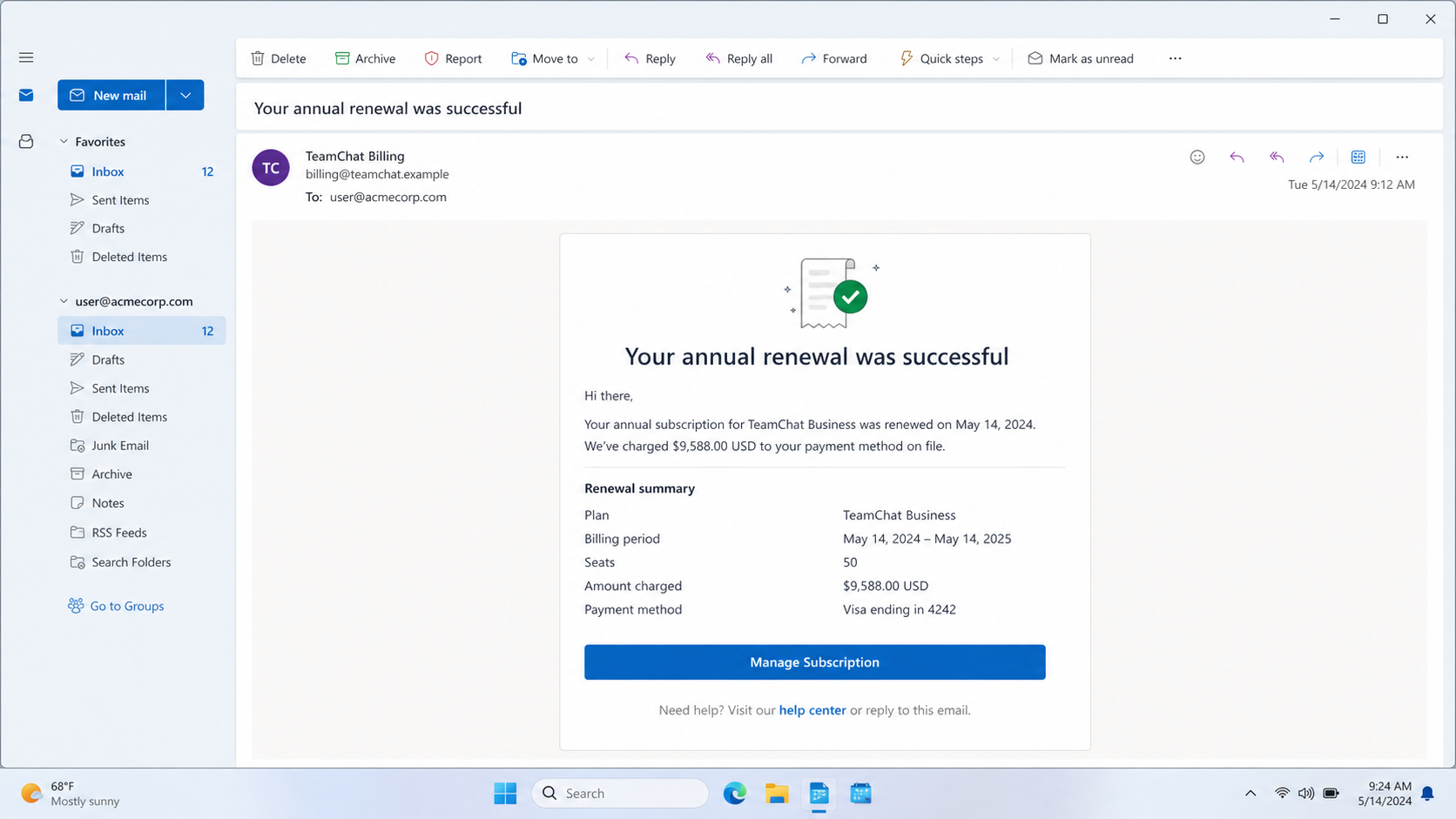1456x819 pixels.
Task: Open the toolbar more options ellipsis
Action: point(1176,58)
